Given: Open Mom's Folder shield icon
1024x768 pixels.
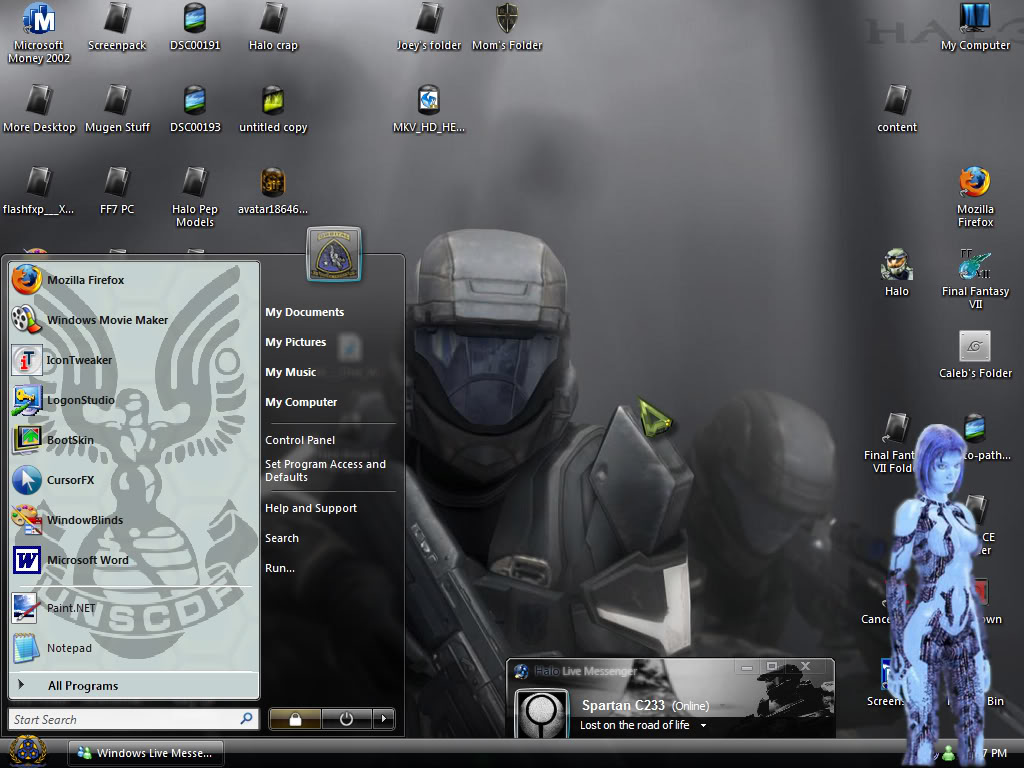Looking at the screenshot, I should tap(507, 27).
